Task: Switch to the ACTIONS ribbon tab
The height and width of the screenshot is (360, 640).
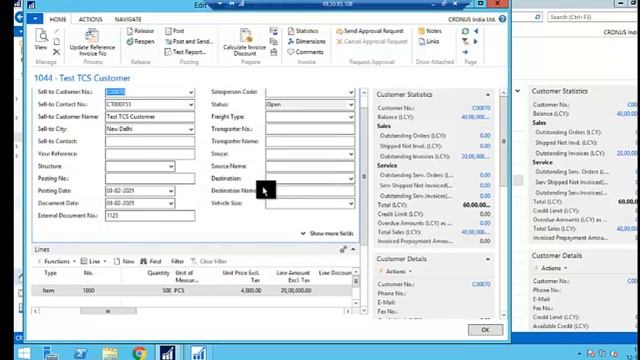Action: [x=90, y=19]
